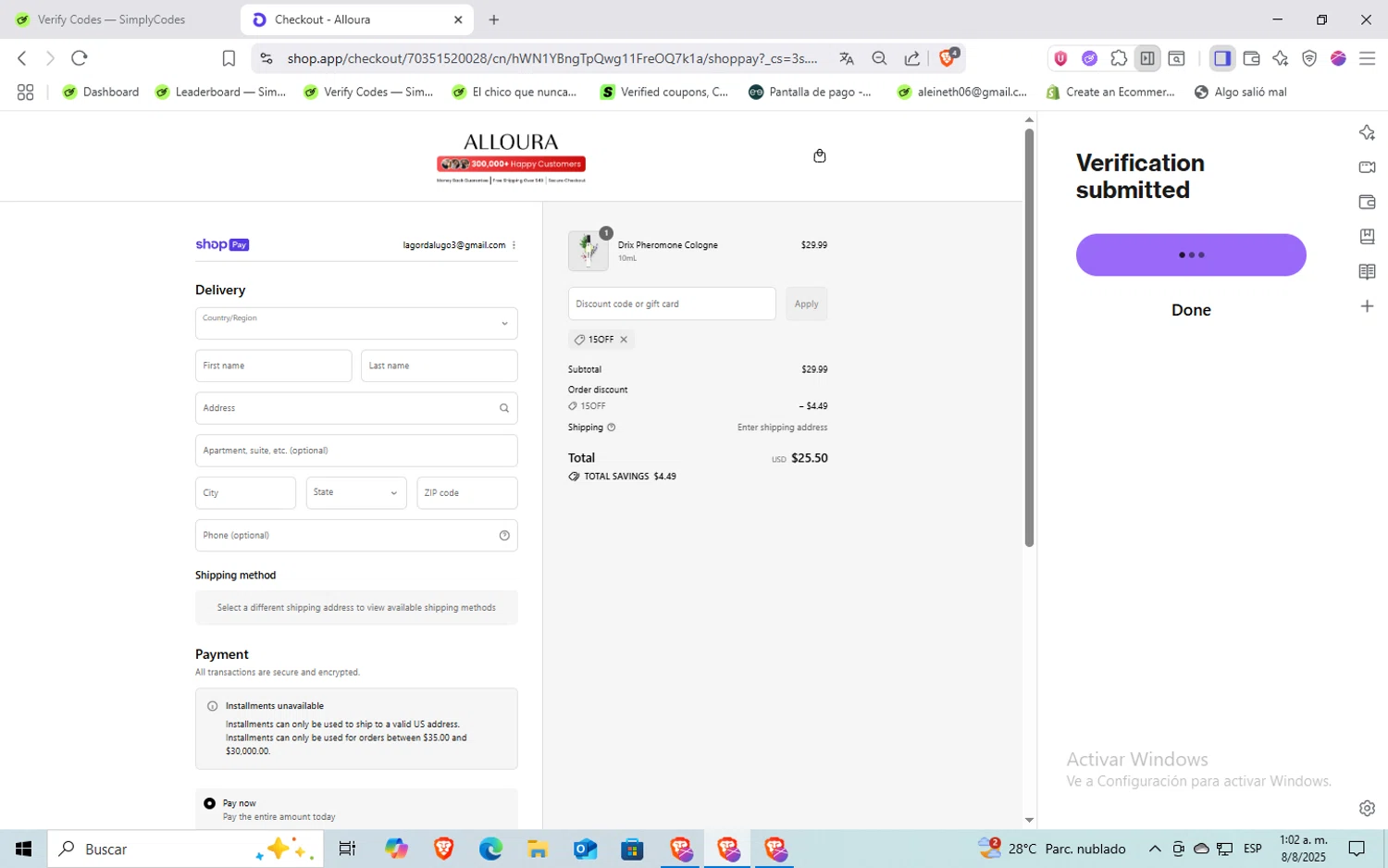Open the extensions puzzle icon
Image resolution: width=1388 pixels, height=868 pixels.
[x=1119, y=58]
